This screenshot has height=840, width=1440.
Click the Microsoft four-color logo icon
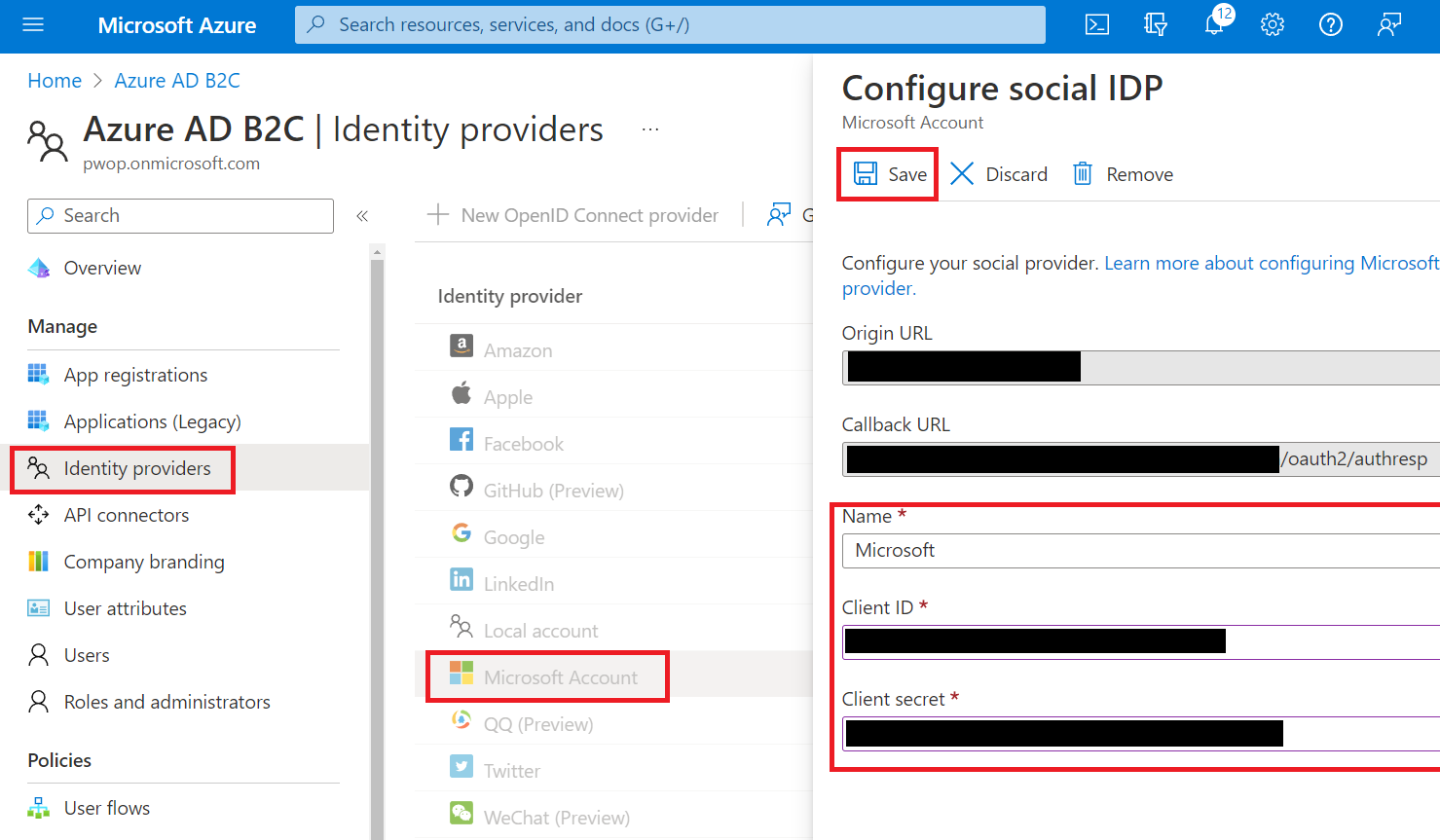pyautogui.click(x=462, y=673)
